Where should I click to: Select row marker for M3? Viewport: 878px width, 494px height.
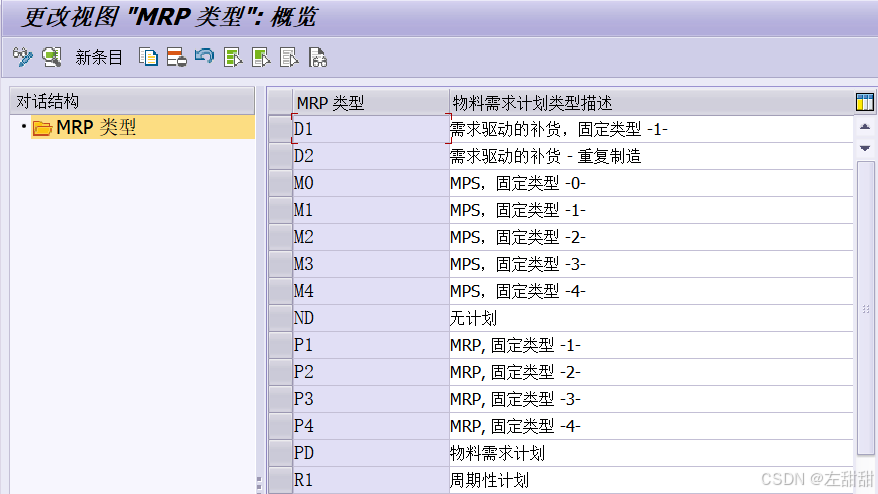(x=280, y=264)
